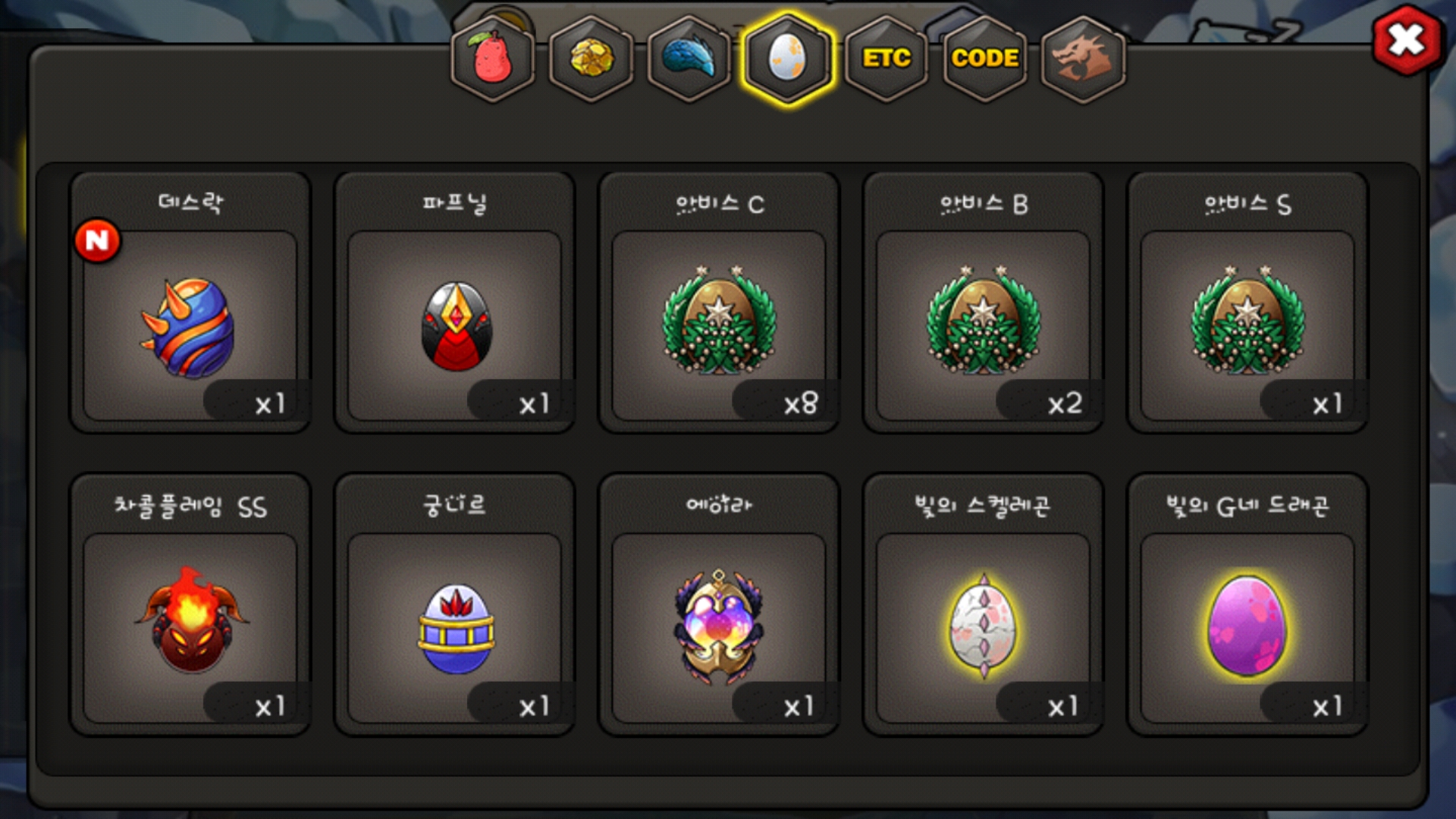Close inventory with the red X button

pyautogui.click(x=1407, y=40)
